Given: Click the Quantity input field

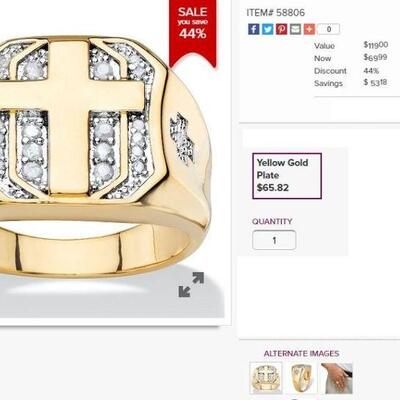Looking at the screenshot, I should (x=274, y=240).
